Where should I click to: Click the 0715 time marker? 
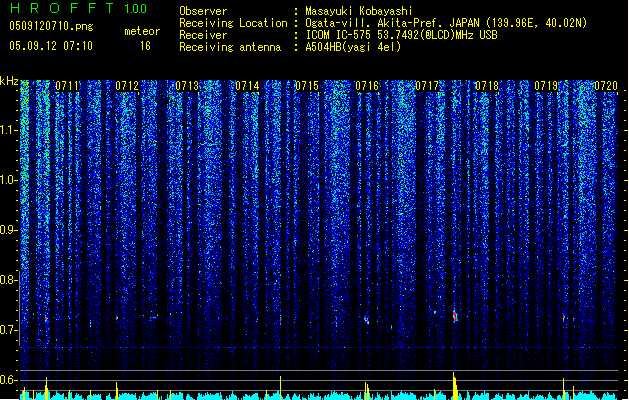click(x=307, y=86)
